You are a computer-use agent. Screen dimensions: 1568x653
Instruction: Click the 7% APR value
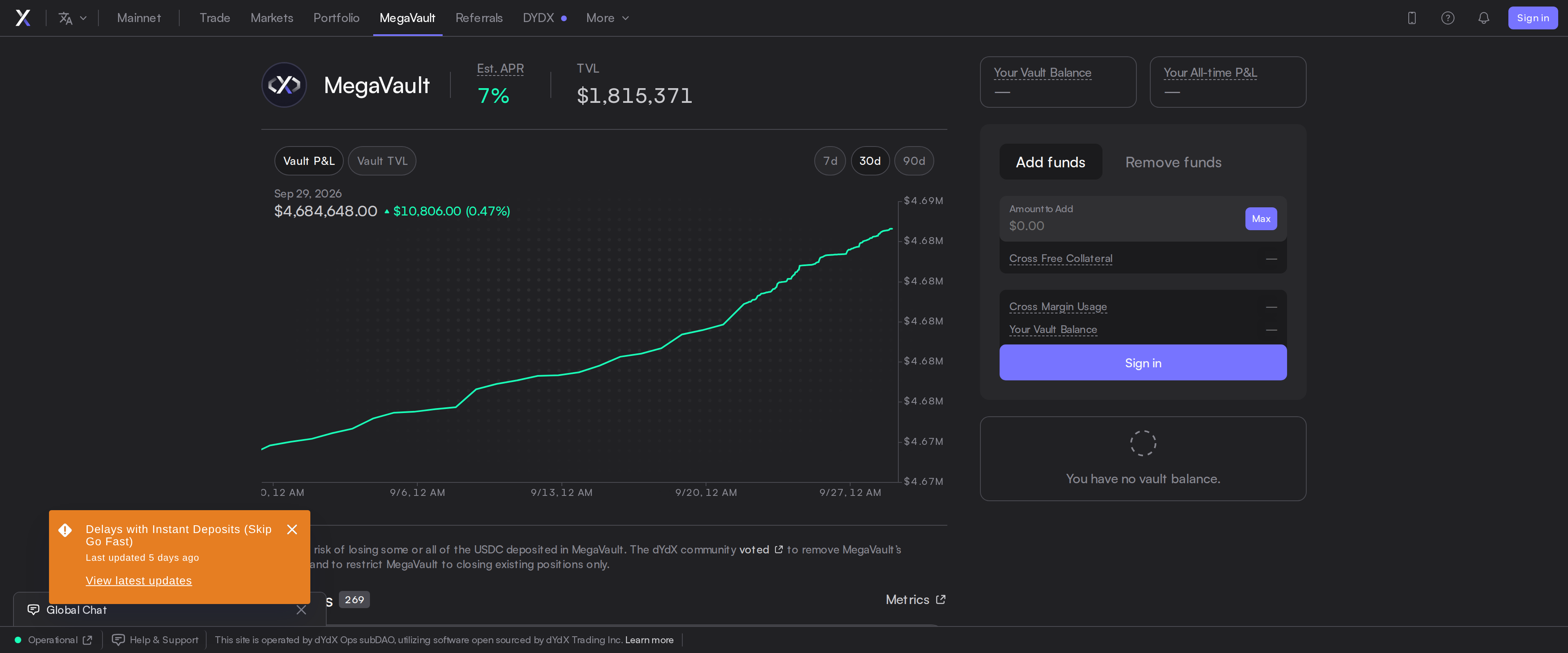point(493,96)
